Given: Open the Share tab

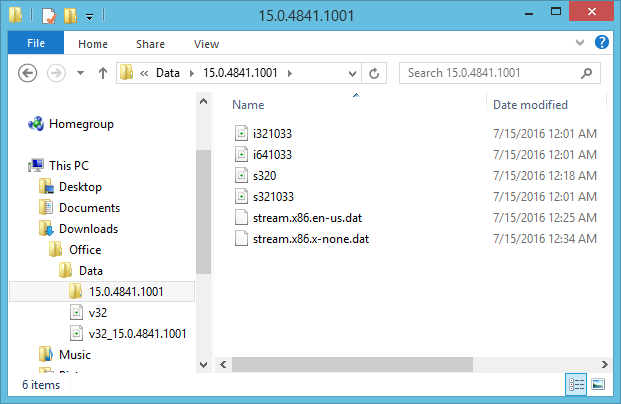Looking at the screenshot, I should 151,44.
